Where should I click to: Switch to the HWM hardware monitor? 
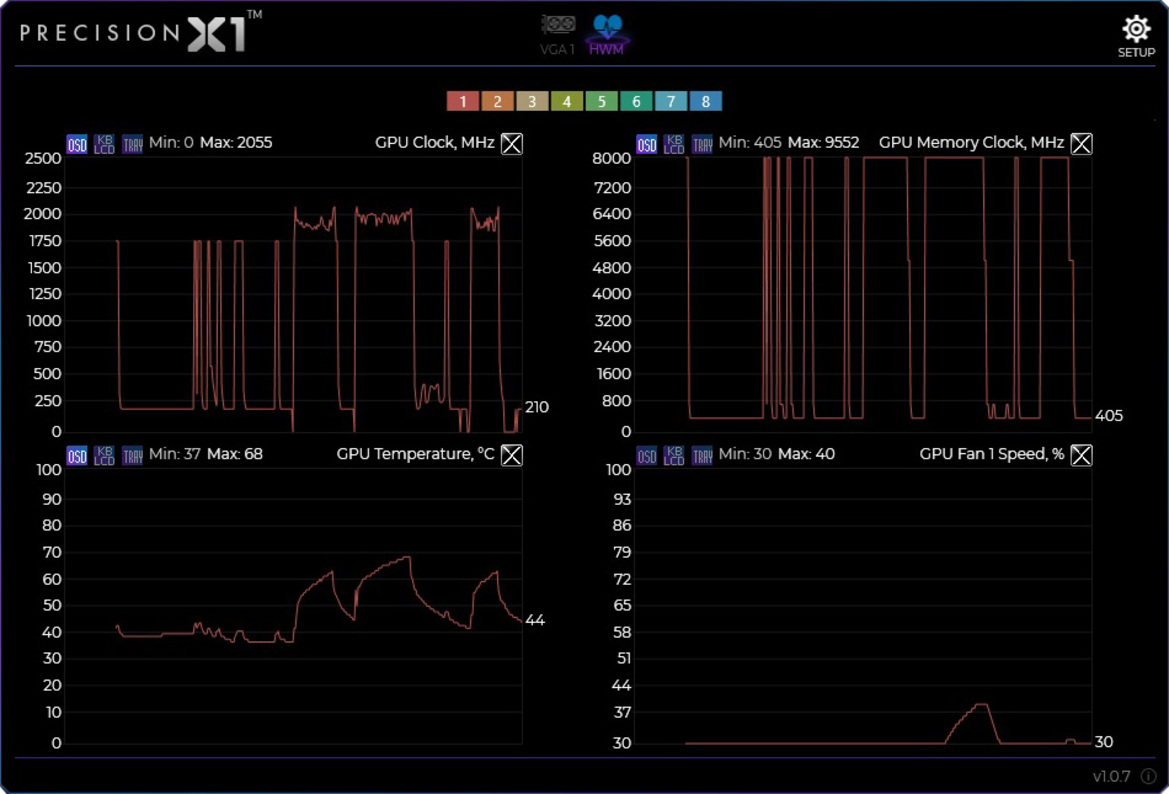click(607, 34)
